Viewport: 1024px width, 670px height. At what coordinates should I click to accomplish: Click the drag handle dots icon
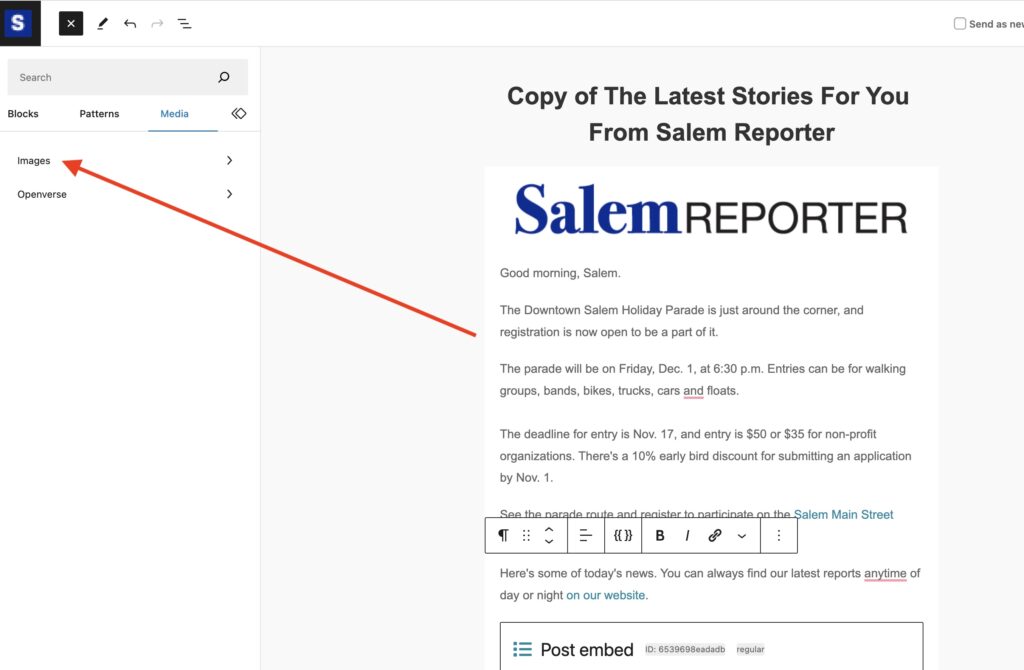[527, 536]
